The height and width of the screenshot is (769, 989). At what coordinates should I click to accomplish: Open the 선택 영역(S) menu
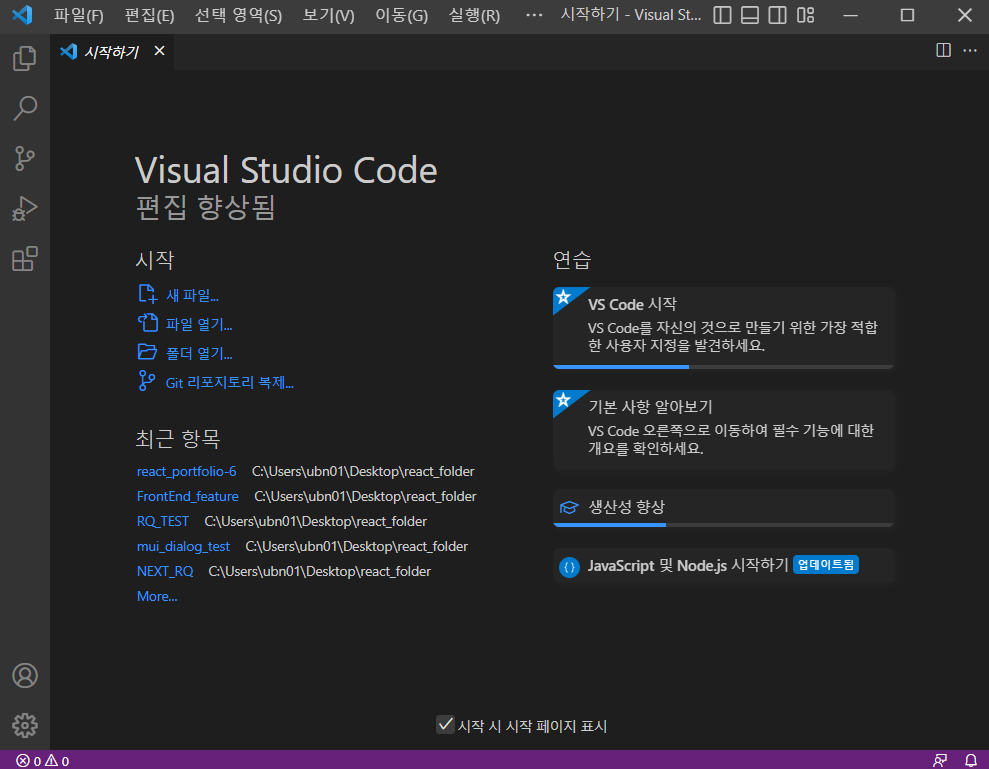238,15
